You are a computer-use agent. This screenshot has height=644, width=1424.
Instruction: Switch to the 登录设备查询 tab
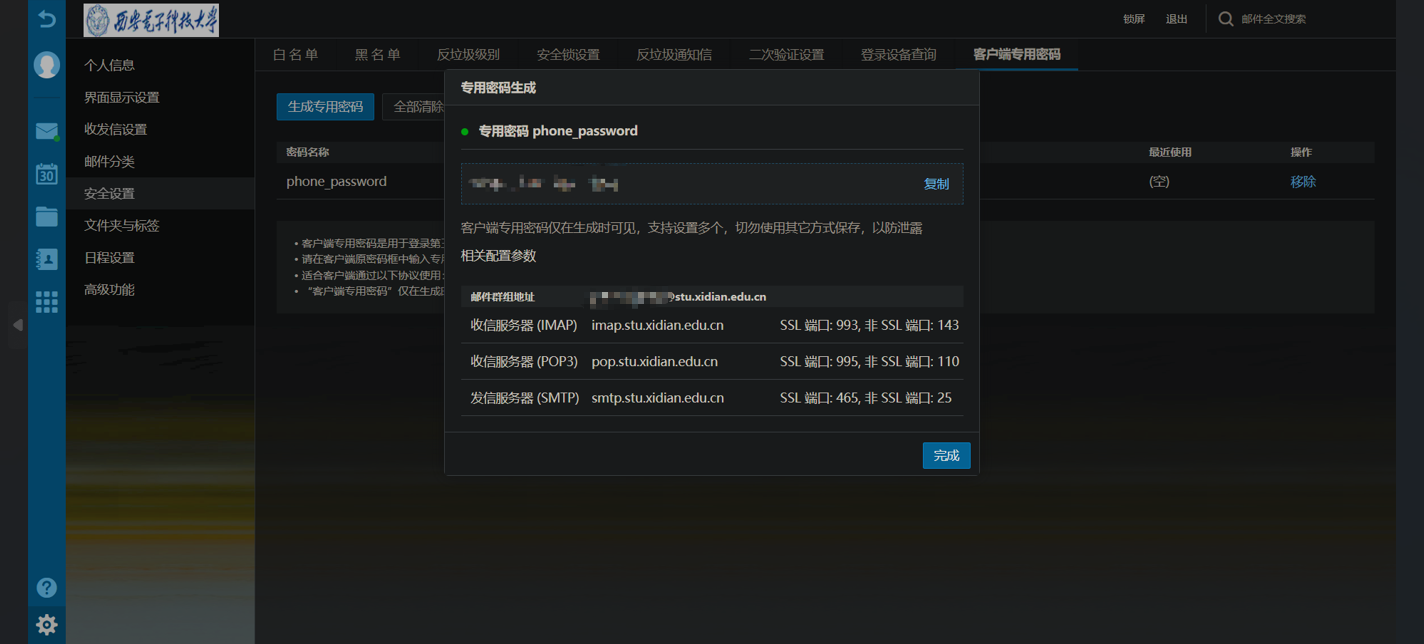(898, 55)
